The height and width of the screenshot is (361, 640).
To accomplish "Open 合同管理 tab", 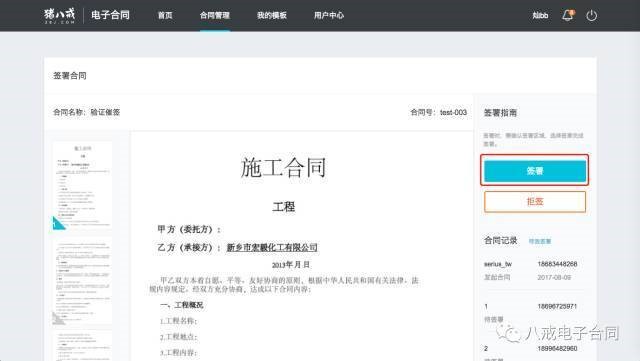I will click(x=215, y=16).
